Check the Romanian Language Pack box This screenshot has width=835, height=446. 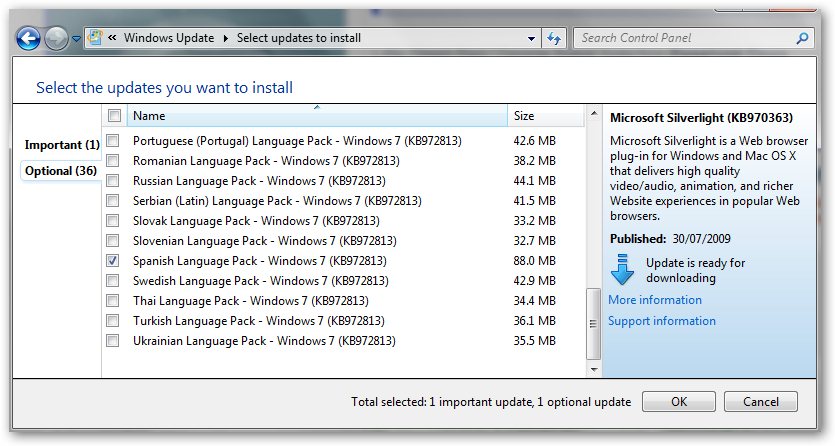[x=112, y=161]
